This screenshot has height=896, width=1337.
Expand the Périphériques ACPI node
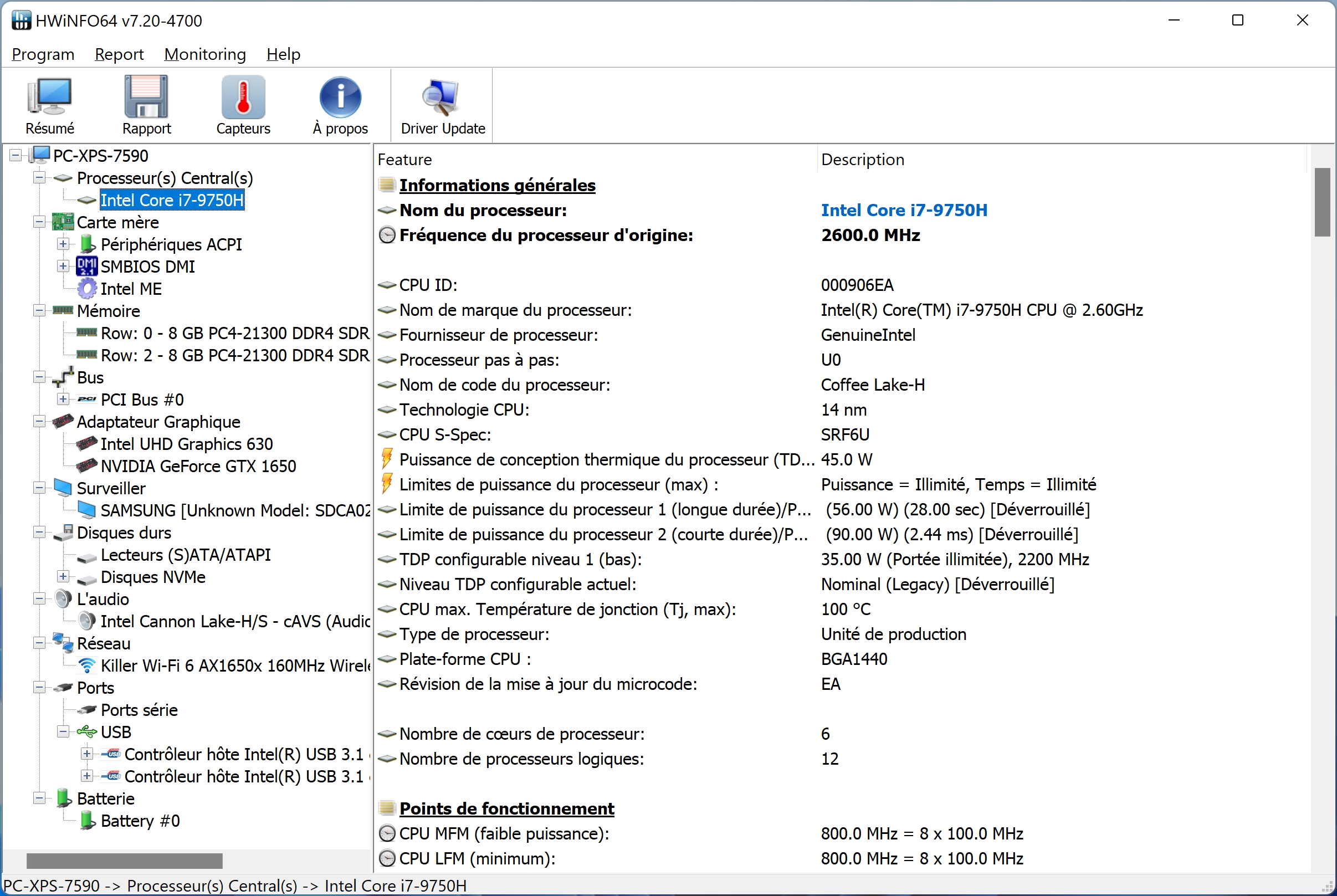[63, 244]
